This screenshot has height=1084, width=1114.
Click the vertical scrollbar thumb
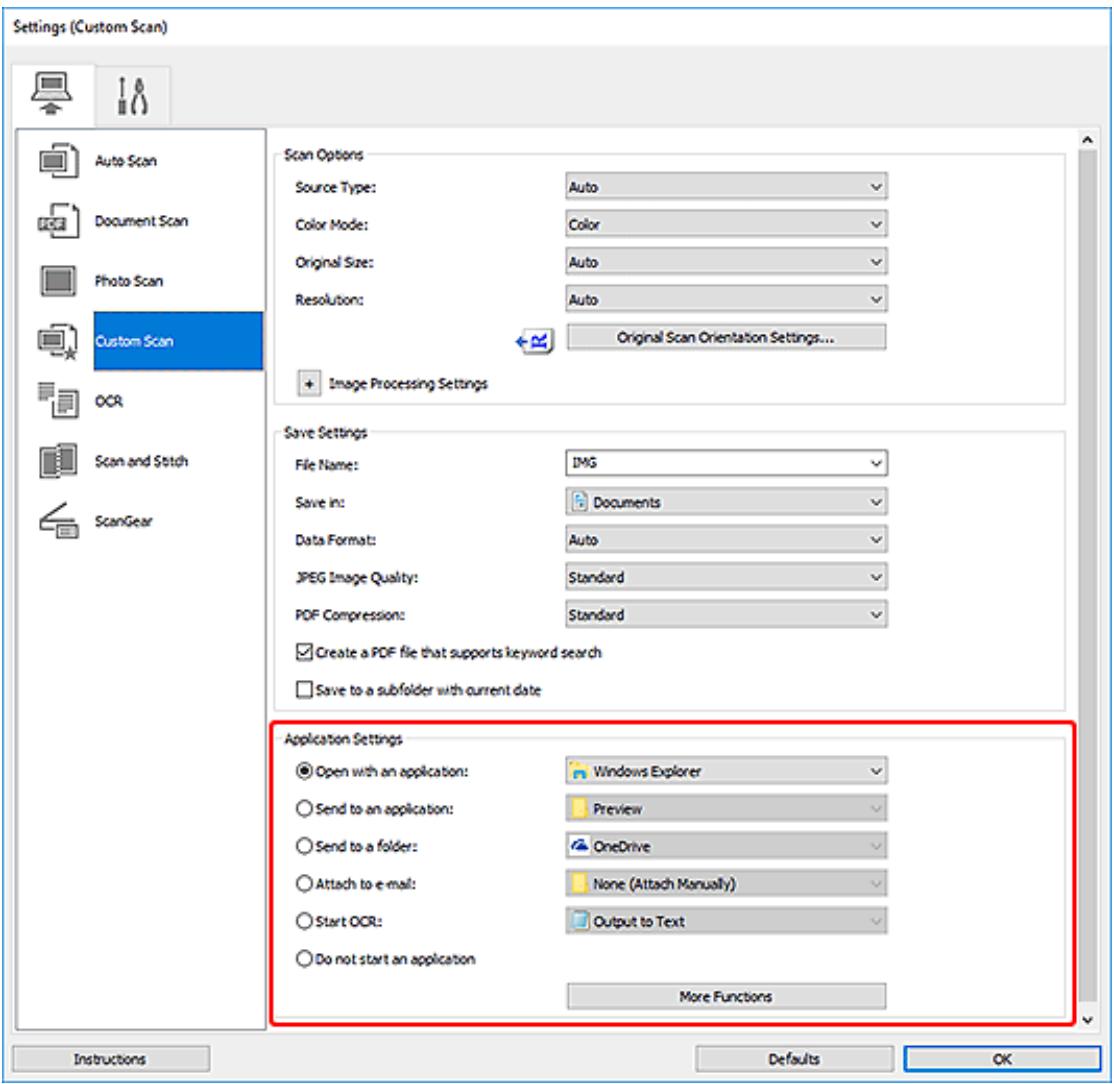coord(1087,577)
